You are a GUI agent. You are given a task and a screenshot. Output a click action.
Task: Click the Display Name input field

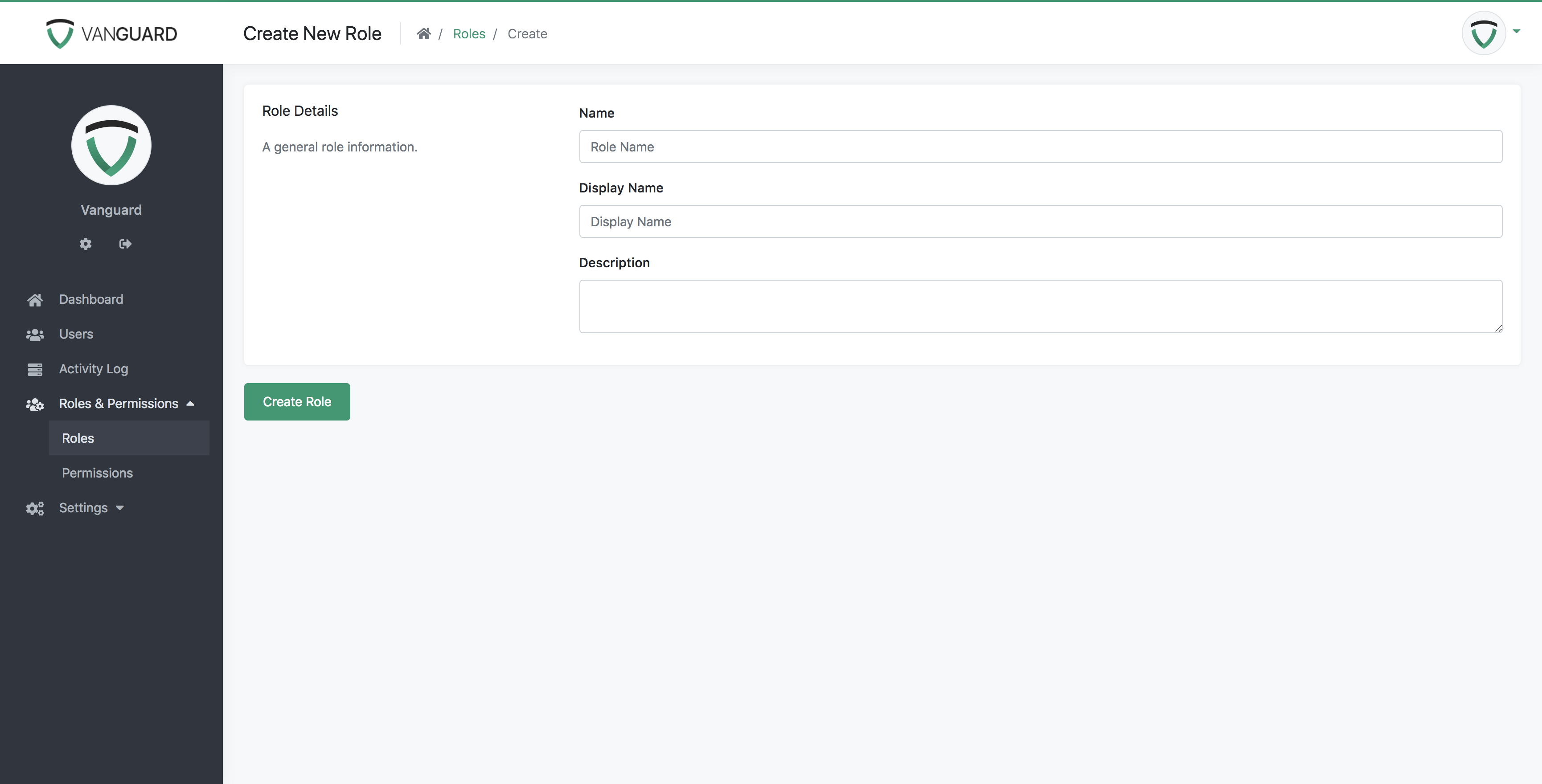(x=1040, y=221)
